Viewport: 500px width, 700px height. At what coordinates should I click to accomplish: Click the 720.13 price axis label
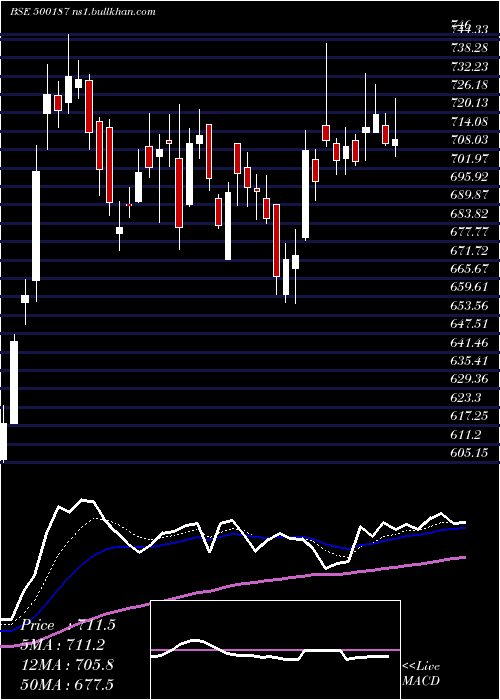(470, 103)
